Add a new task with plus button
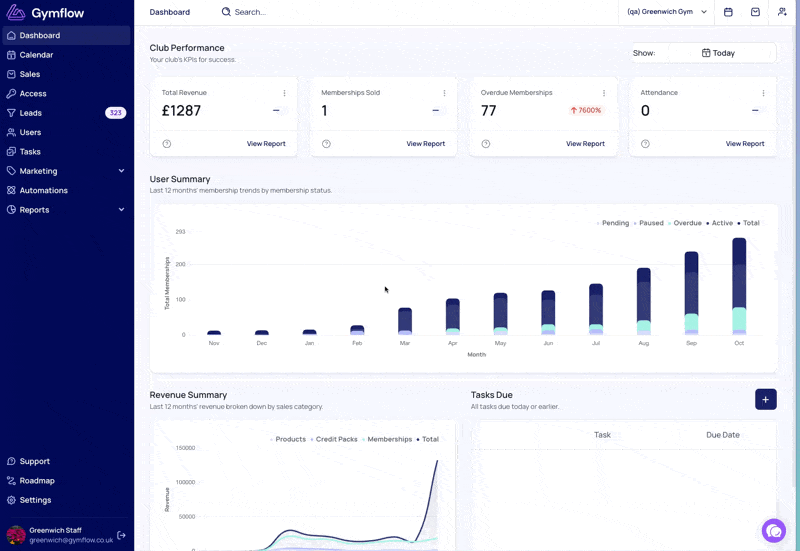The image size is (800, 551). pos(765,399)
